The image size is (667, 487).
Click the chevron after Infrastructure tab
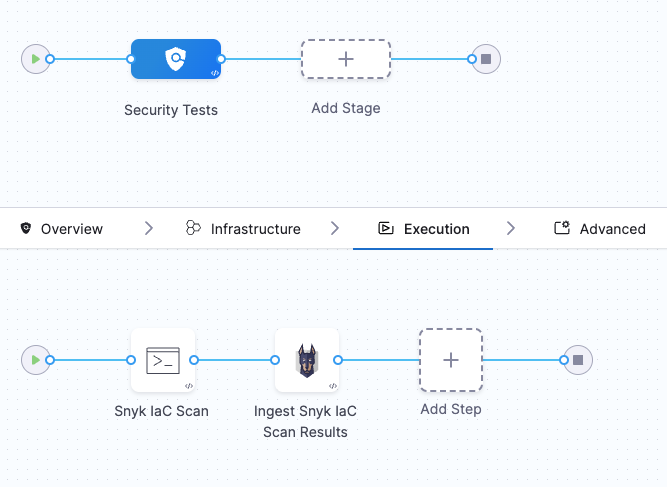[x=335, y=229]
